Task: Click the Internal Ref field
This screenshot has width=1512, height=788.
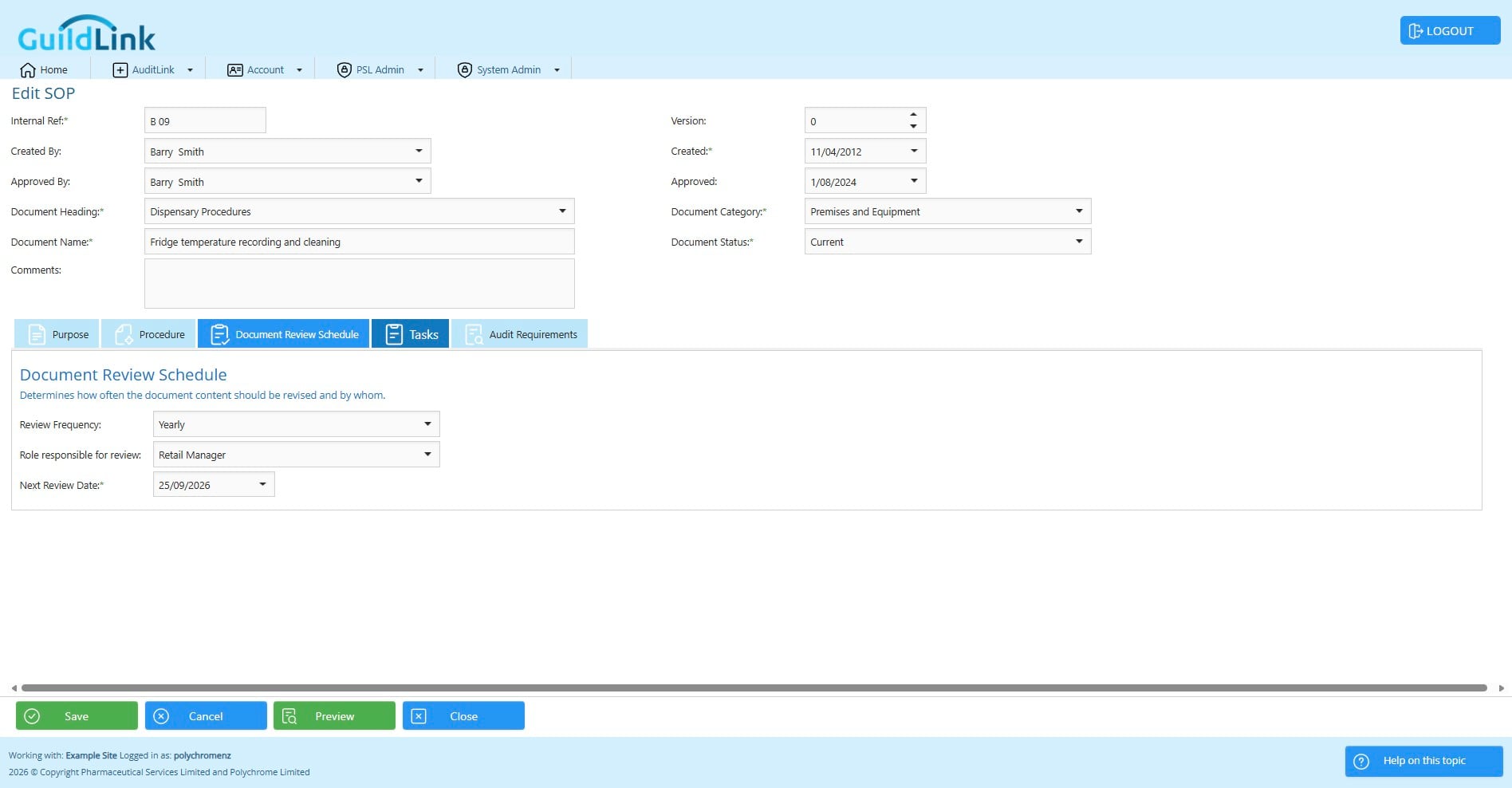Action: (205, 120)
